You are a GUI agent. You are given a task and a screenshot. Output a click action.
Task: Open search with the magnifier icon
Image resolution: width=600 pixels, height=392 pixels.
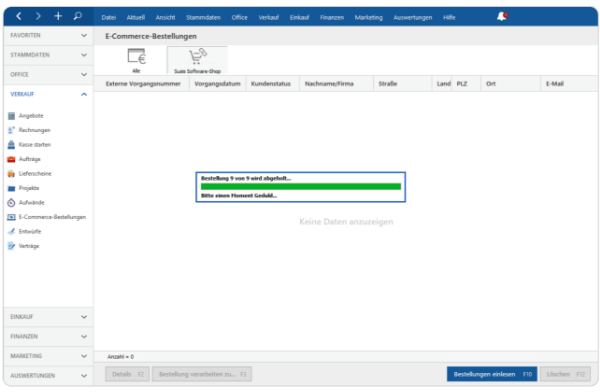point(78,16)
